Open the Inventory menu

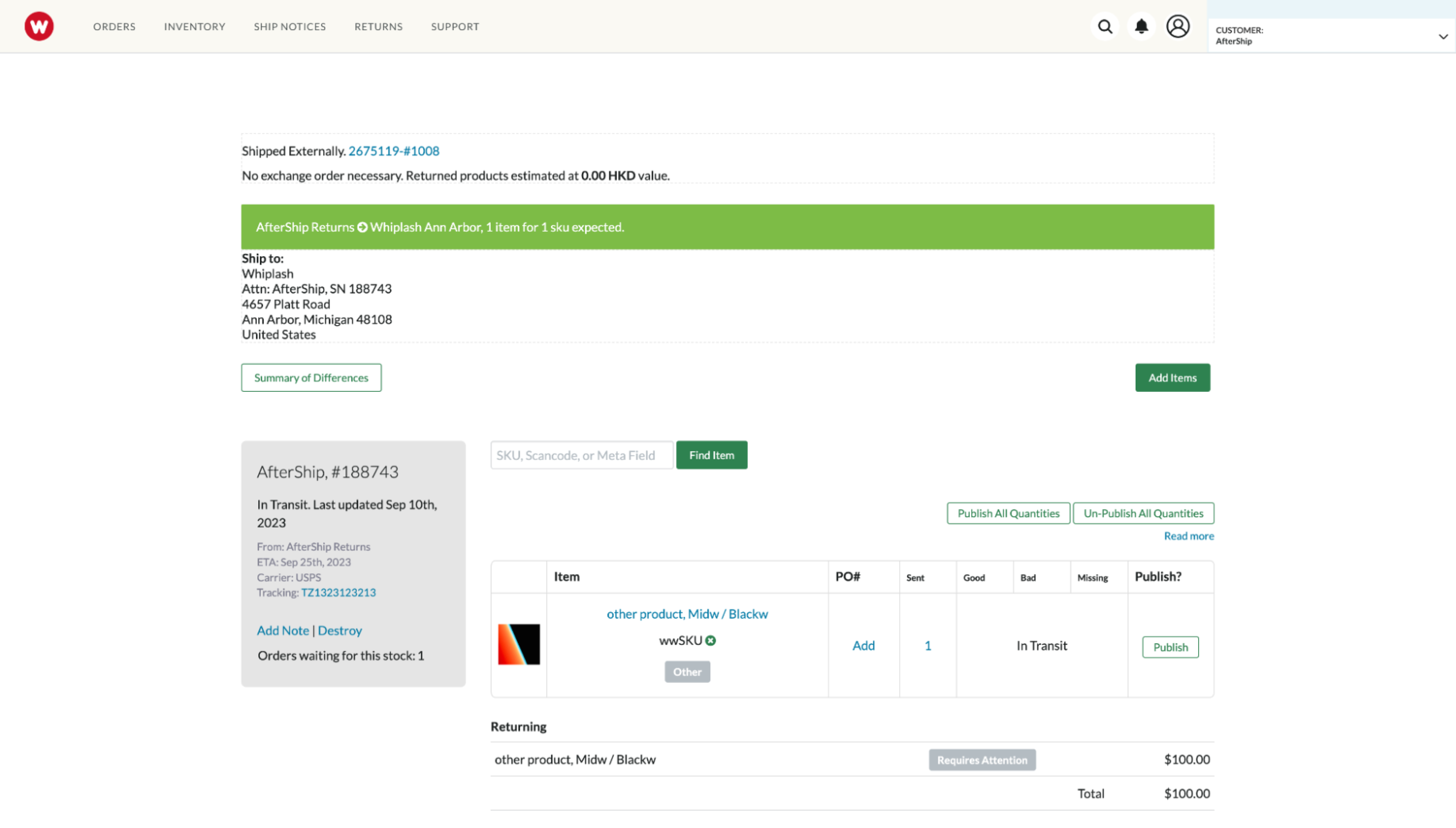pos(195,27)
